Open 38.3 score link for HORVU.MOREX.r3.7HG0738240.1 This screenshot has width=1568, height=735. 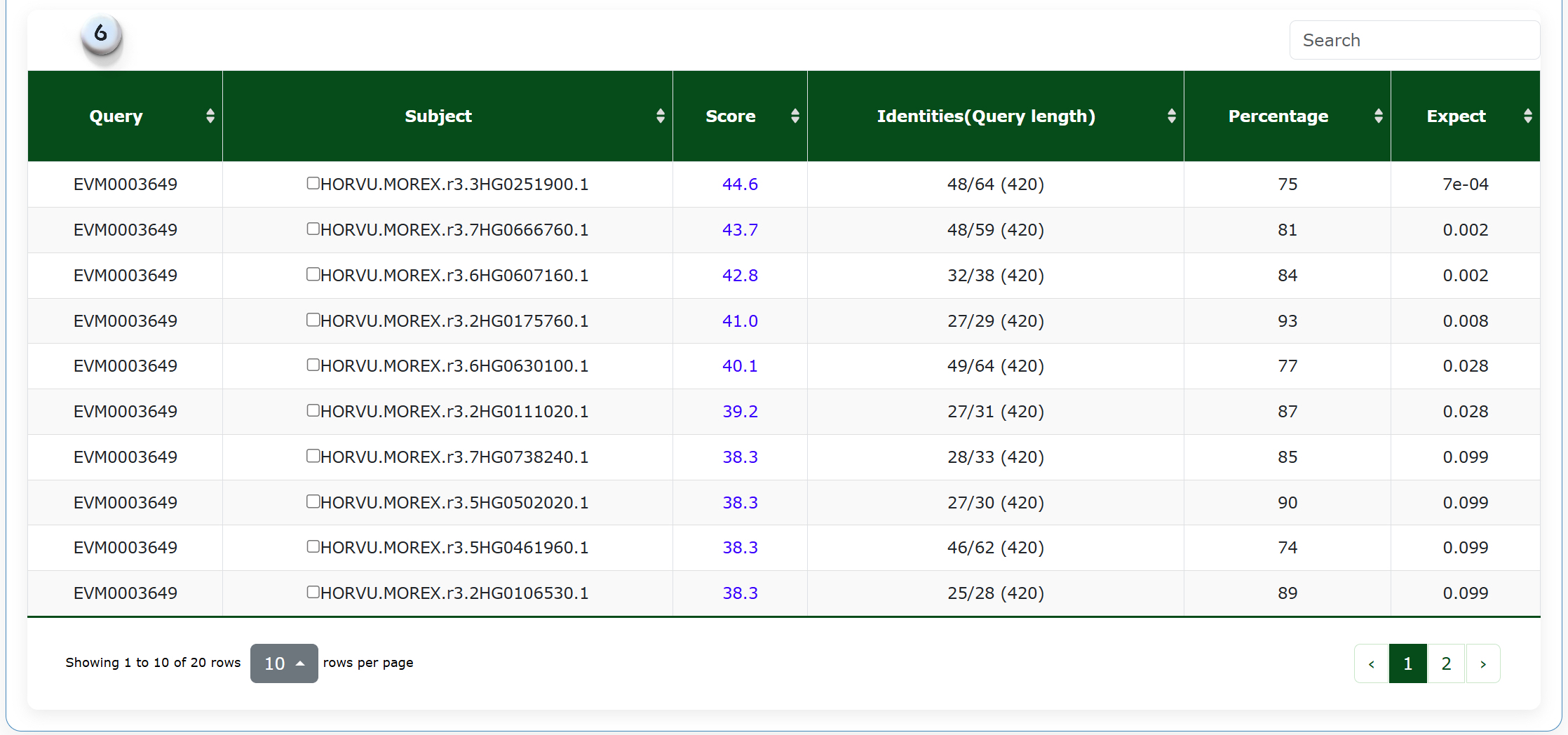[740, 457]
